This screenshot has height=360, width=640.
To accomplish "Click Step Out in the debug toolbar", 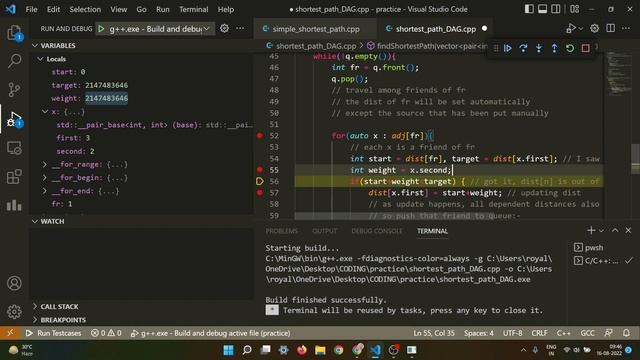I will pyautogui.click(x=554, y=48).
